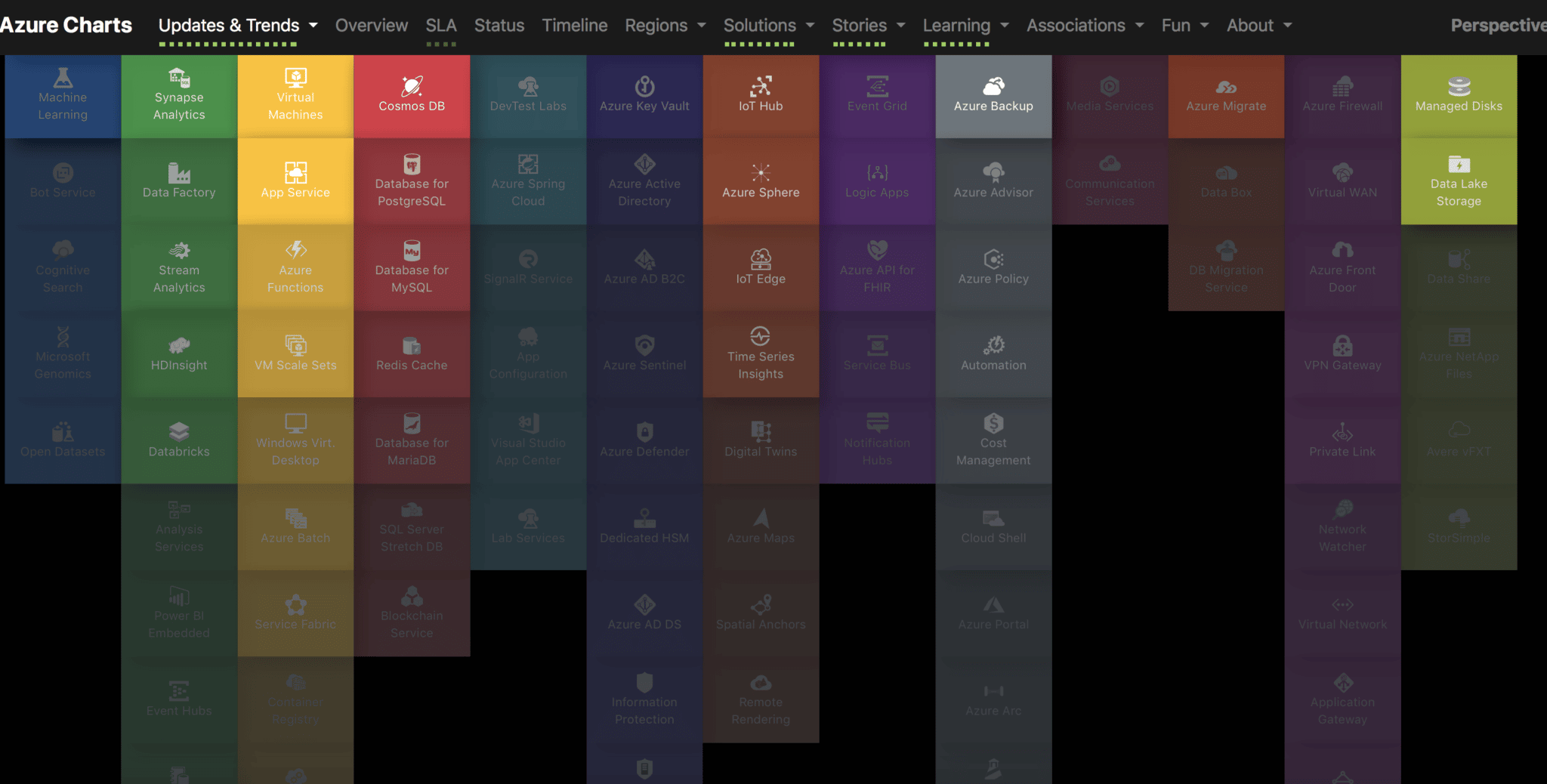This screenshot has height=784, width=1547.
Task: Expand the Updates & Trends dropdown
Action: (x=238, y=26)
